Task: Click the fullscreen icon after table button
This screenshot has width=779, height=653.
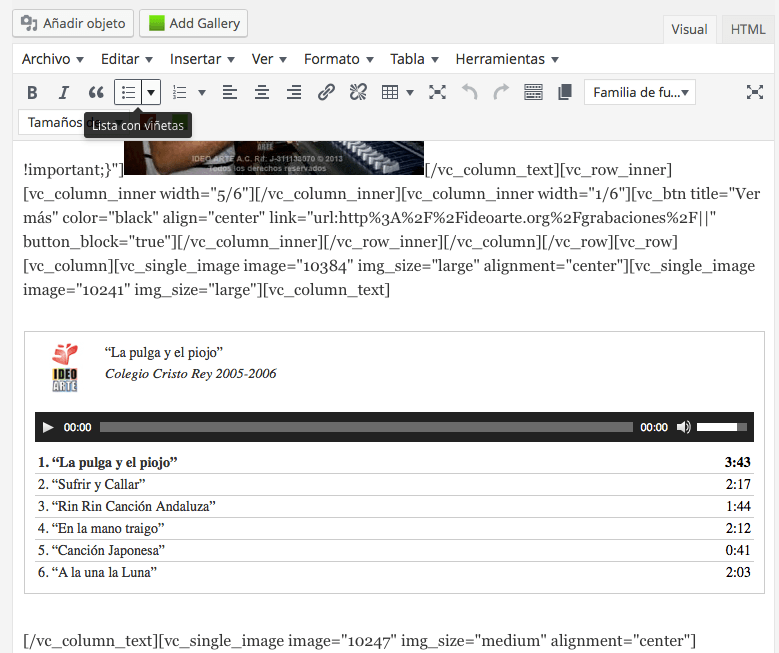Action: 437,92
